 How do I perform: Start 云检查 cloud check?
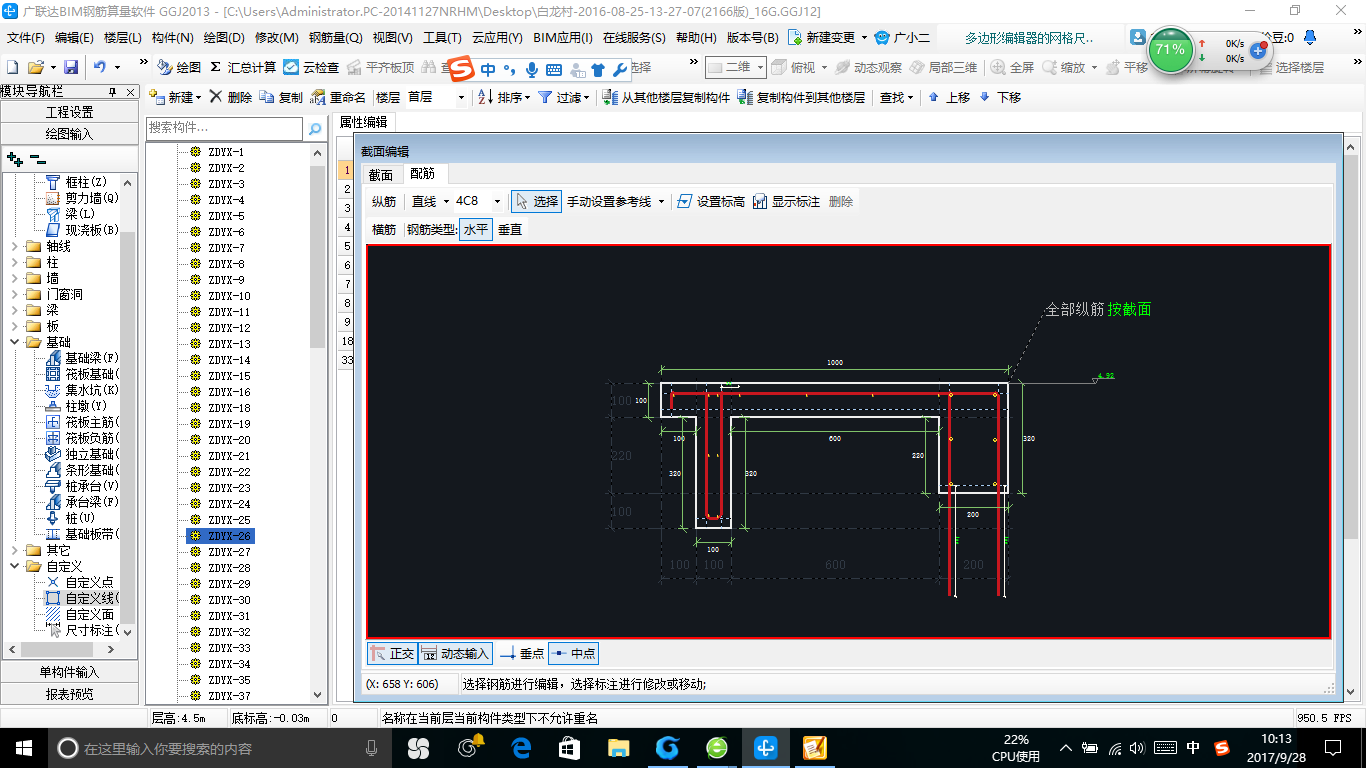click(x=311, y=67)
